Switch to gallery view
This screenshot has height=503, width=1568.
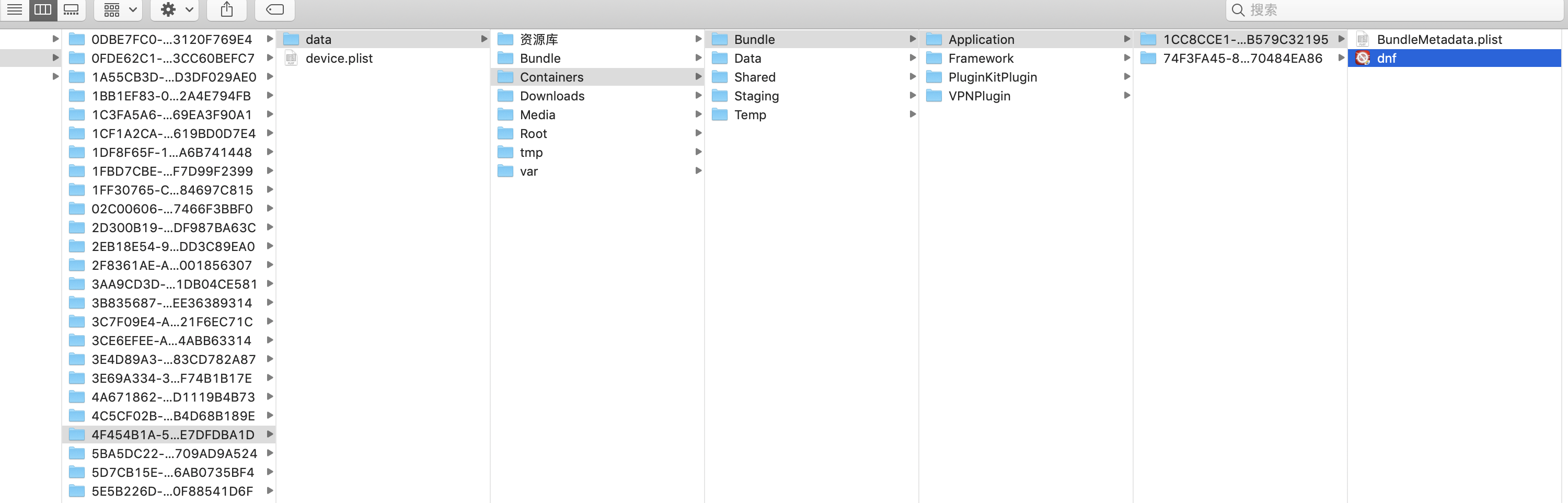pos(71,10)
